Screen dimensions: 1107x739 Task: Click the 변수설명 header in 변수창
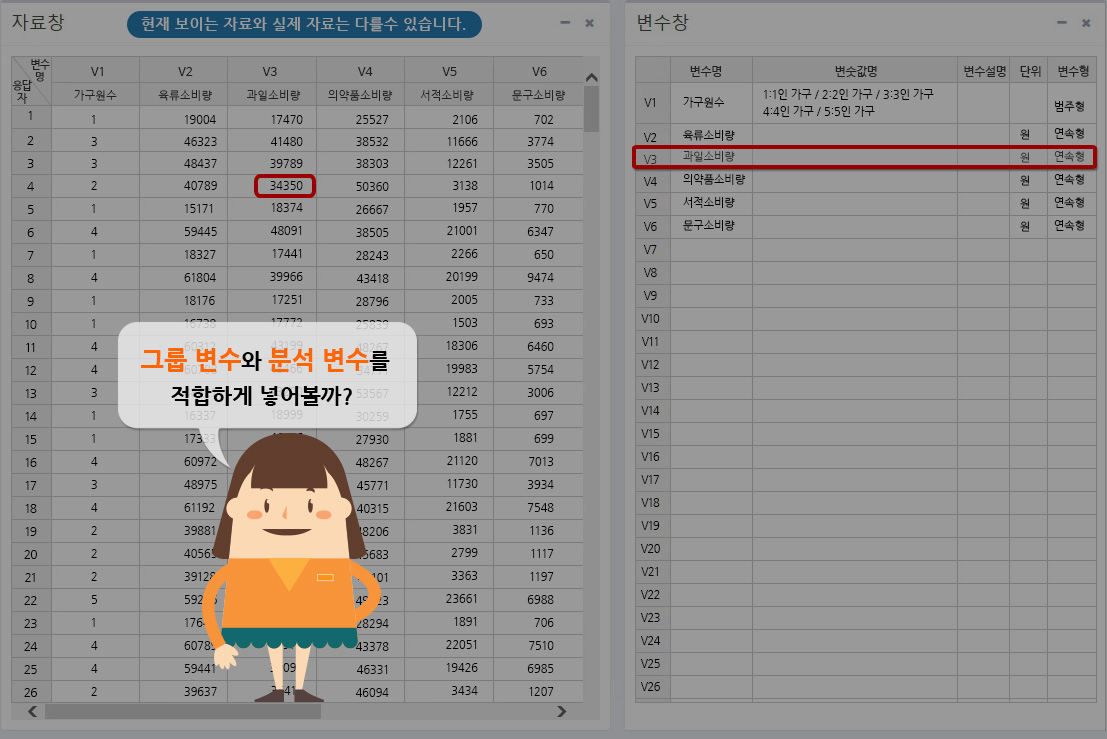pos(984,71)
